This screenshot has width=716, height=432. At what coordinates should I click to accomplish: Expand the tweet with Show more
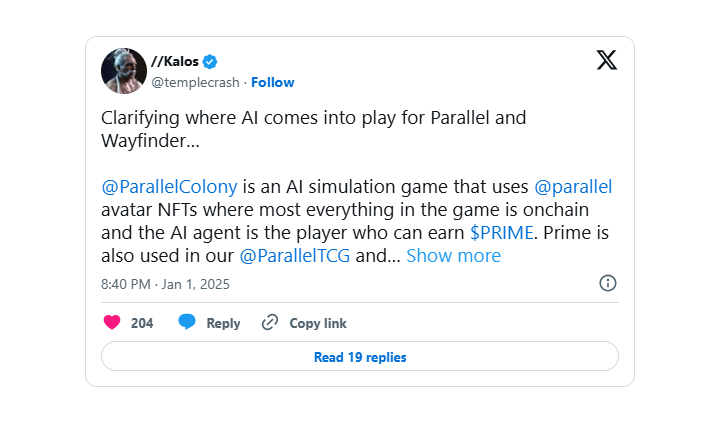pos(453,256)
